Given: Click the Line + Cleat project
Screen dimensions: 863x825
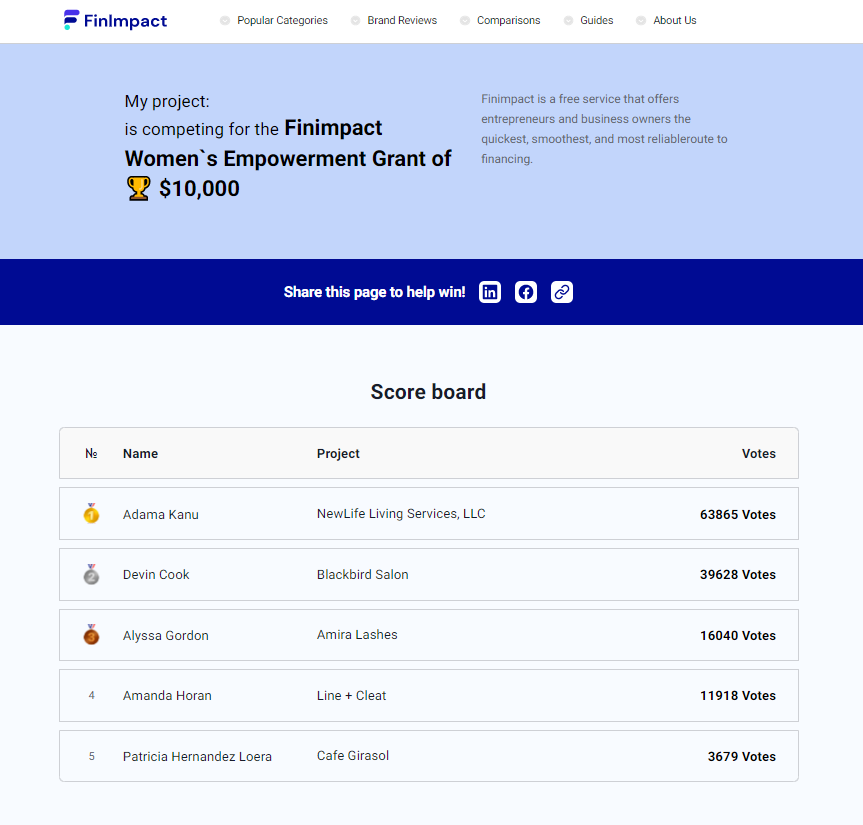Looking at the screenshot, I should pos(352,696).
